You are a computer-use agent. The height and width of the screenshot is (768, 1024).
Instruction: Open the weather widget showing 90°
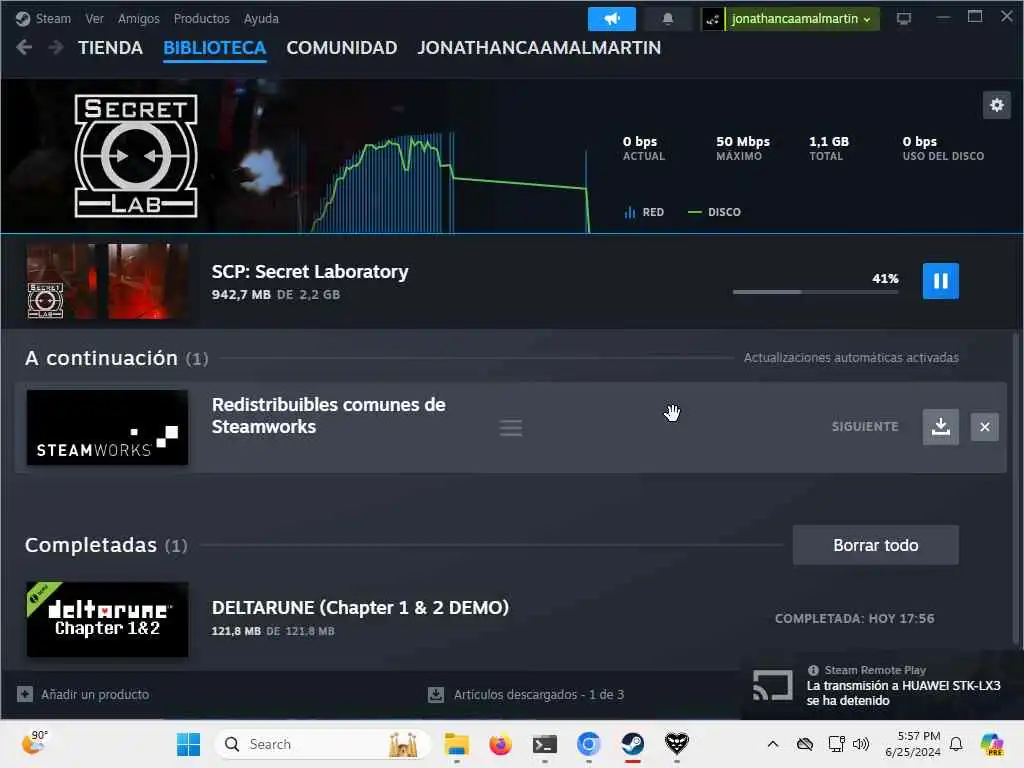pos(35,742)
